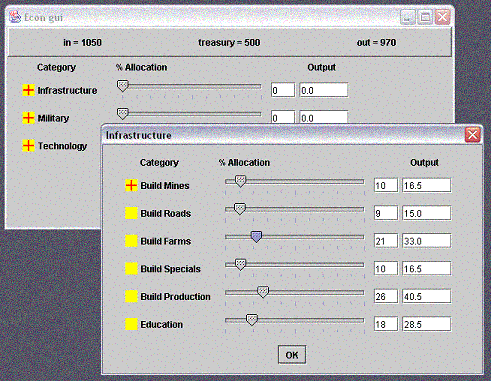491x381 pixels.
Task: Close the Infrastructure dialog
Action: point(473,135)
